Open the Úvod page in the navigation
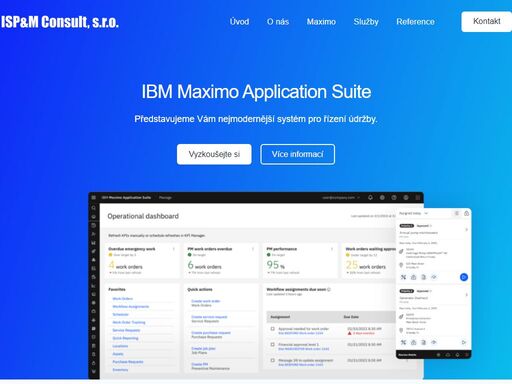Viewport: 512px width, 384px height. coord(239,22)
